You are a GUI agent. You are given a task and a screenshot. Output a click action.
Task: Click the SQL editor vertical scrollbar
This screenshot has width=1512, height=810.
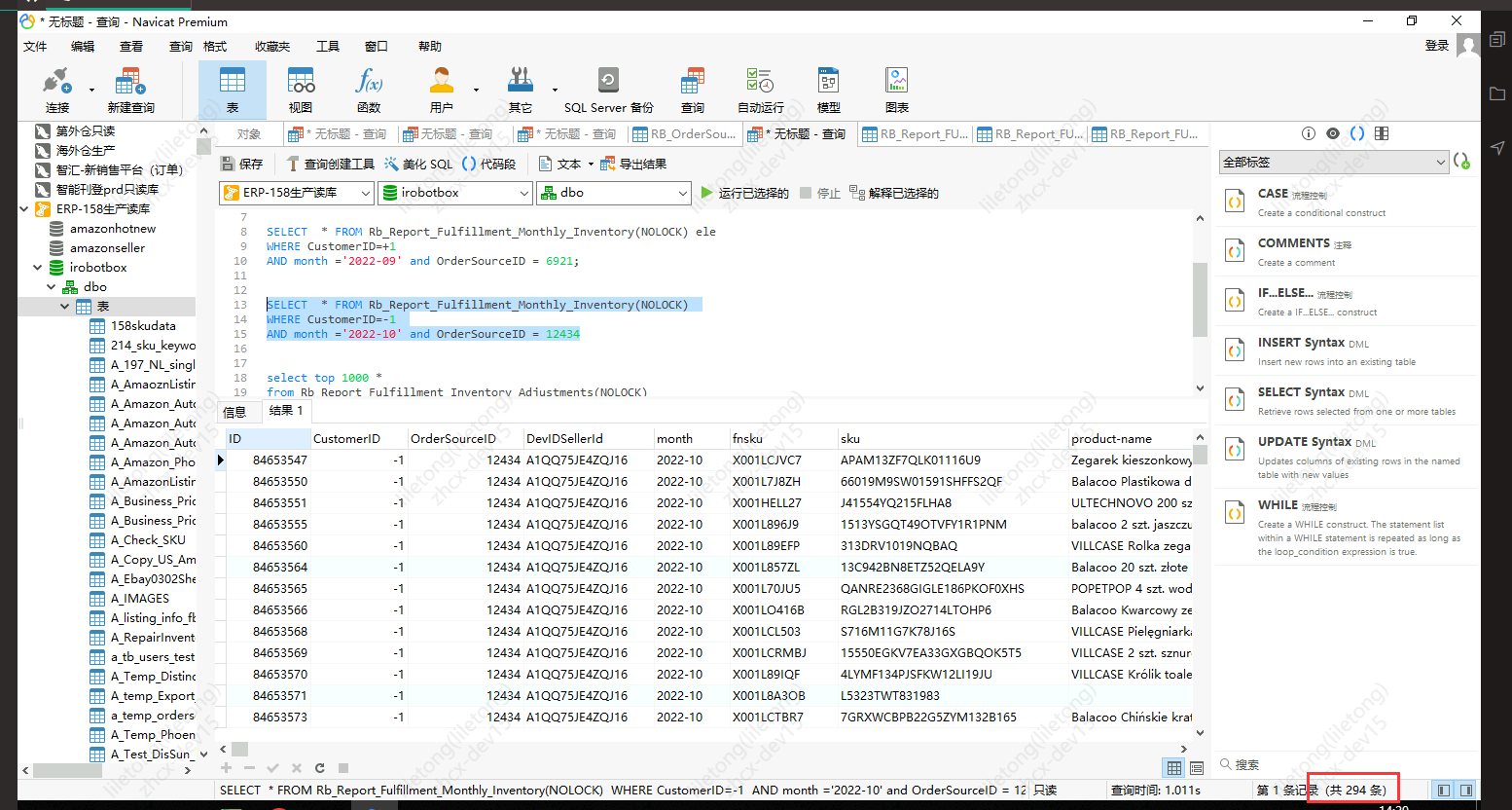point(1200,302)
